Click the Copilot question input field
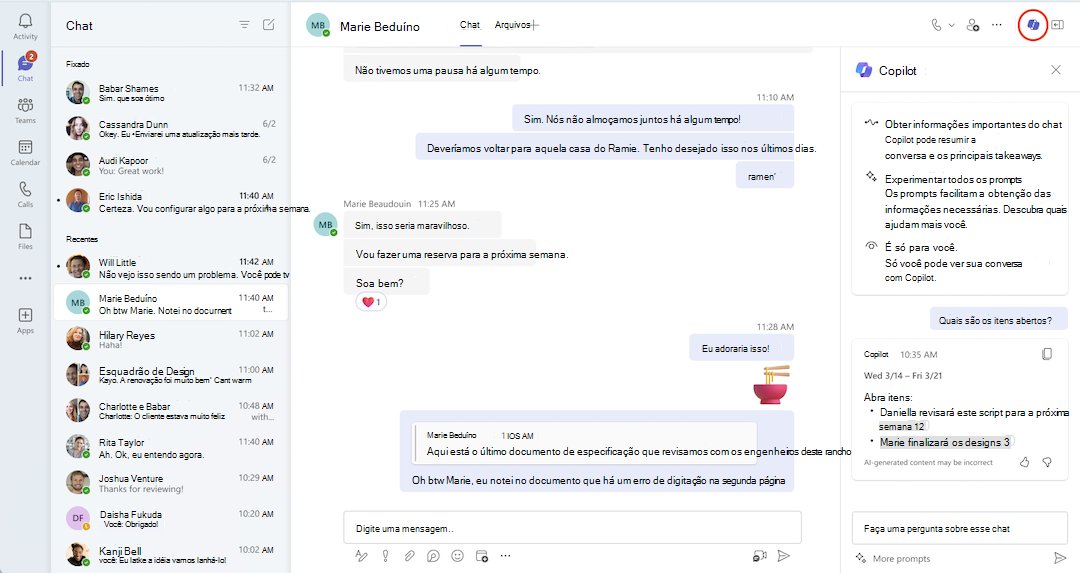The image size is (1080, 573). coord(959,529)
